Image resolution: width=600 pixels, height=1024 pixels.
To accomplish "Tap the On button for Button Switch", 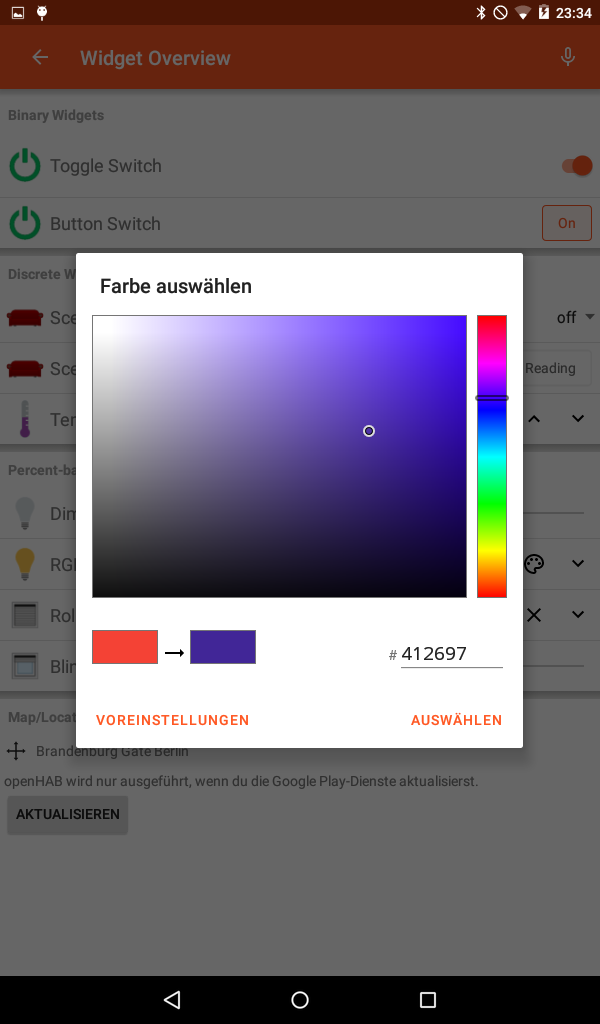I will tap(567, 223).
